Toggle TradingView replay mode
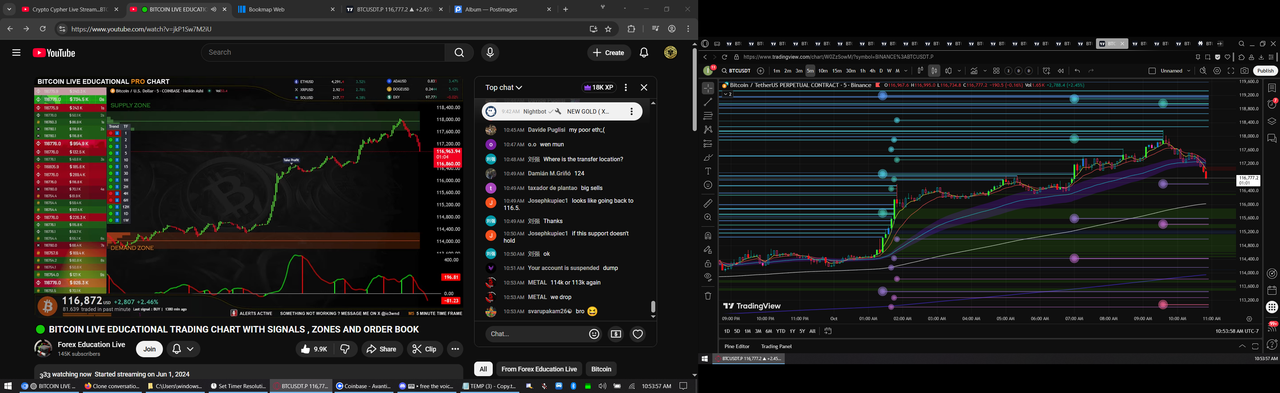 click(1061, 70)
